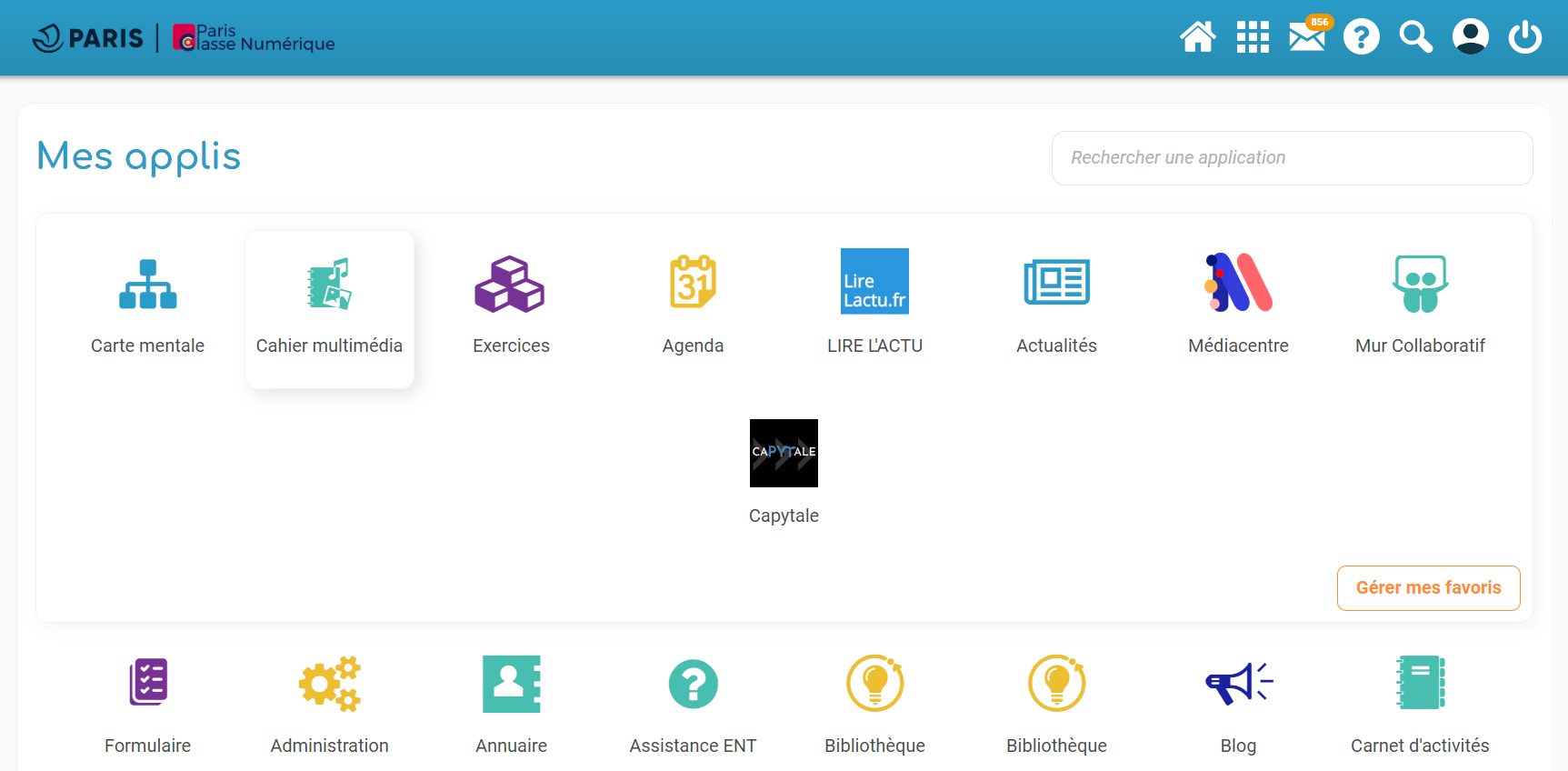Screen dimensions: 1568x771
Task: Click the Formulaire label
Action: (148, 746)
